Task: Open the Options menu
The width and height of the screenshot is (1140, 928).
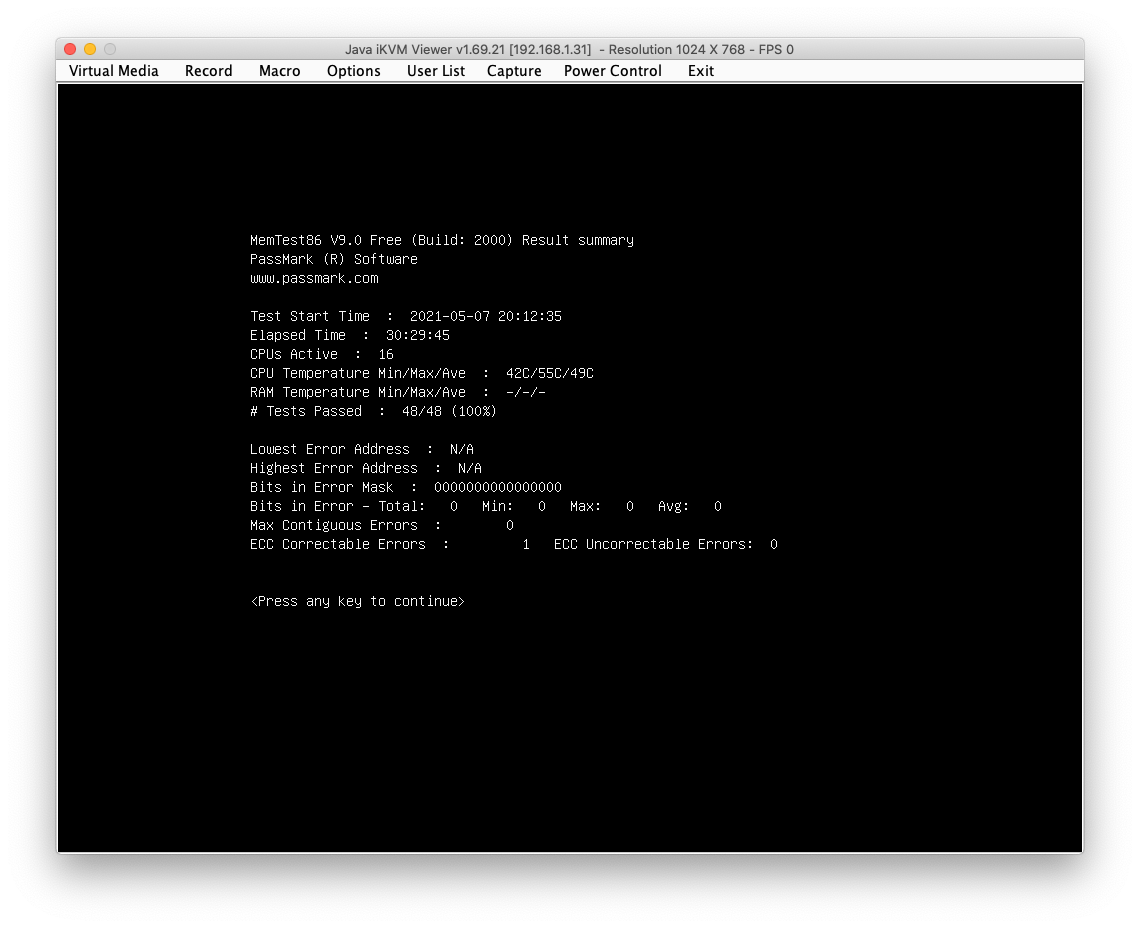Action: 353,71
